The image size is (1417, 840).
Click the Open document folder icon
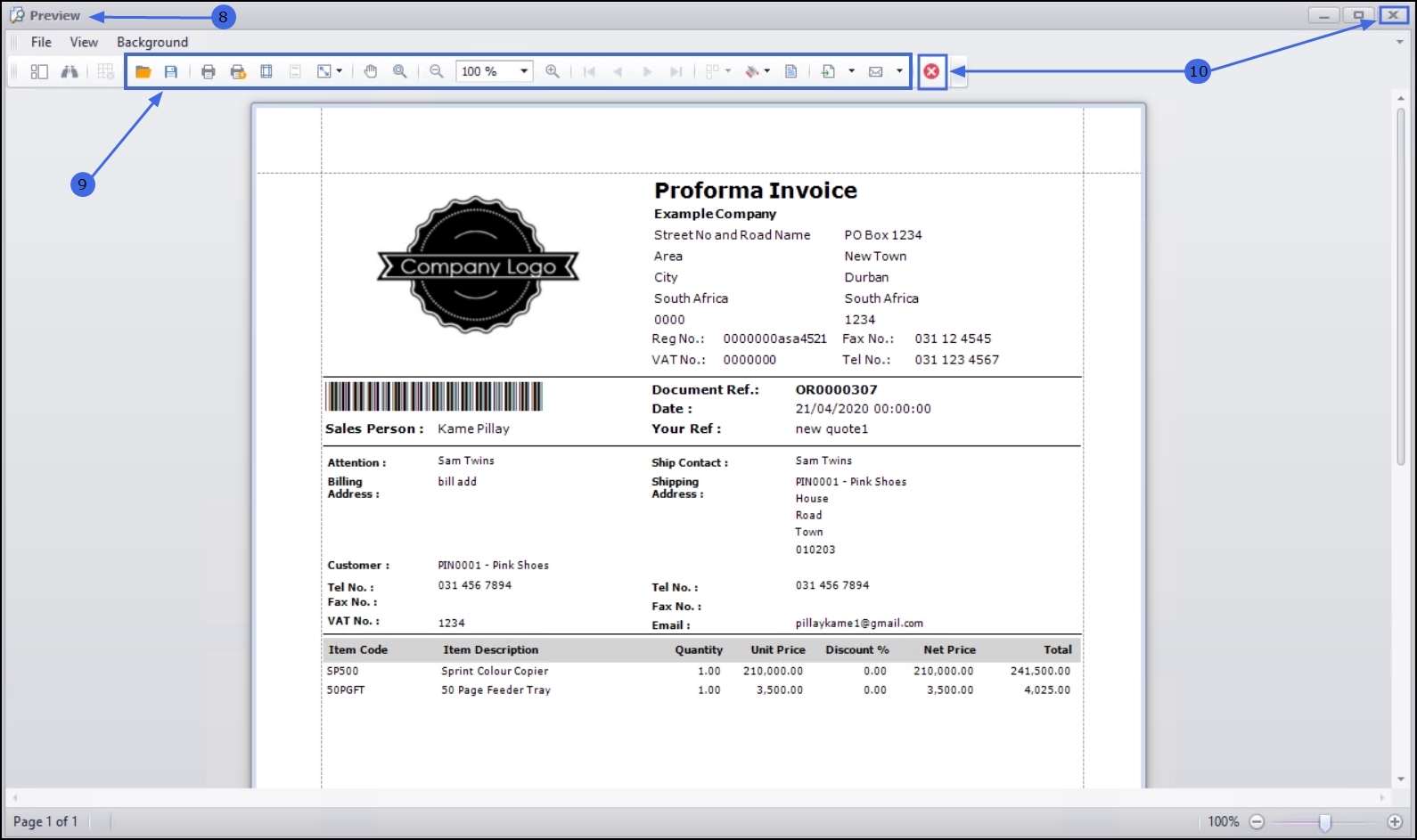coord(143,71)
